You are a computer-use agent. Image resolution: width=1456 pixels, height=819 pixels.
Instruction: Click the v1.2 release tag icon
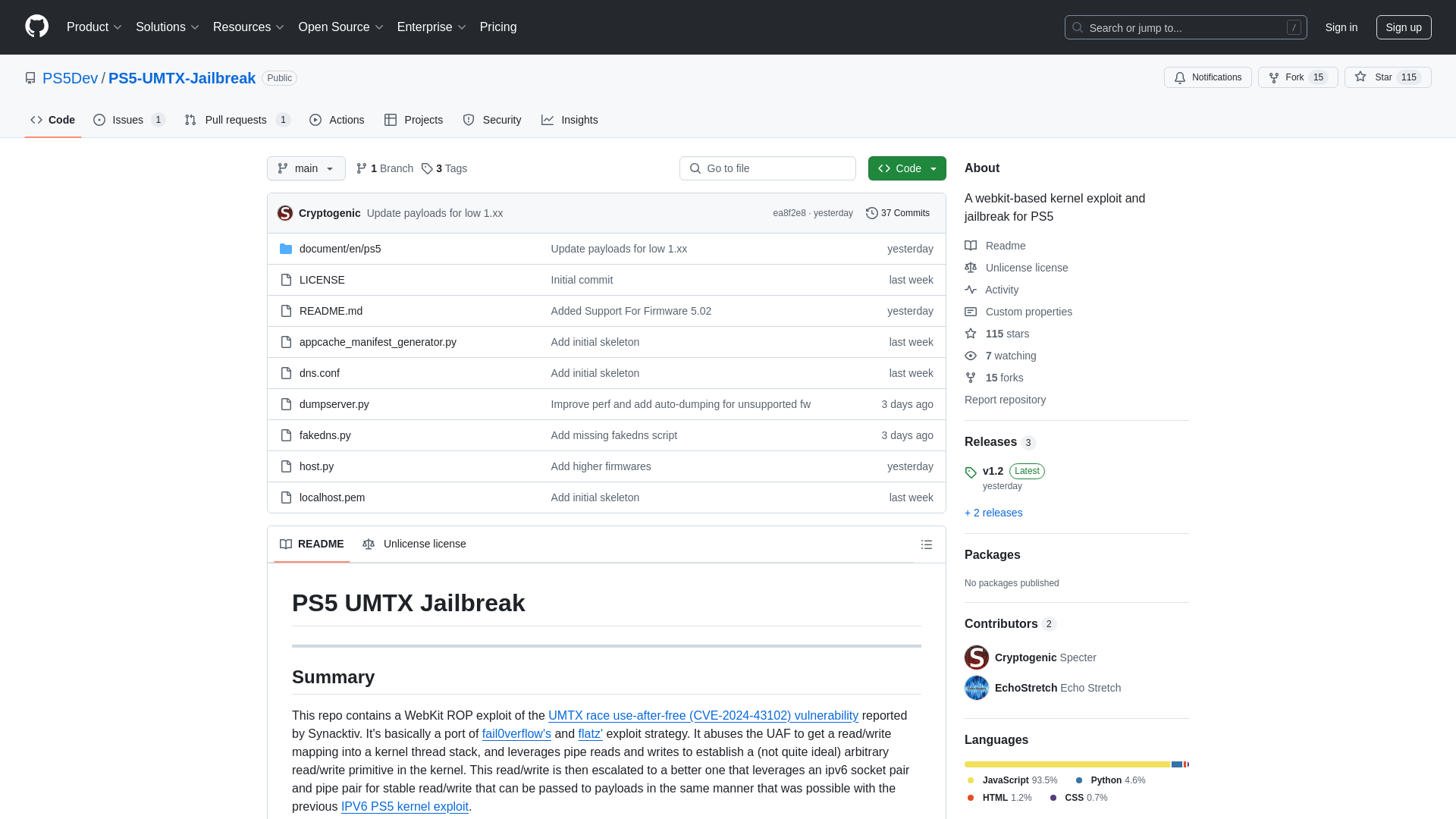point(971,472)
